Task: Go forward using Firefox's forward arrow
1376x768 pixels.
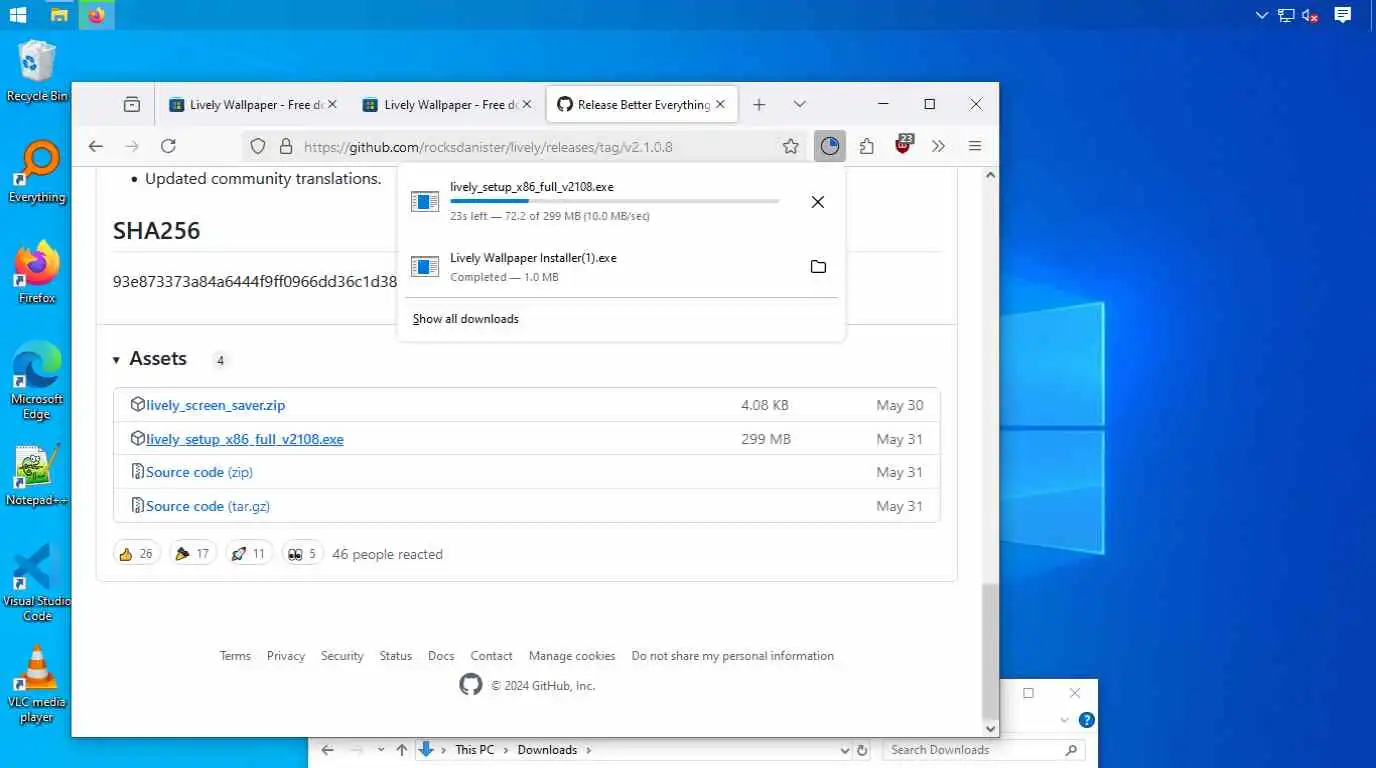Action: [x=132, y=146]
